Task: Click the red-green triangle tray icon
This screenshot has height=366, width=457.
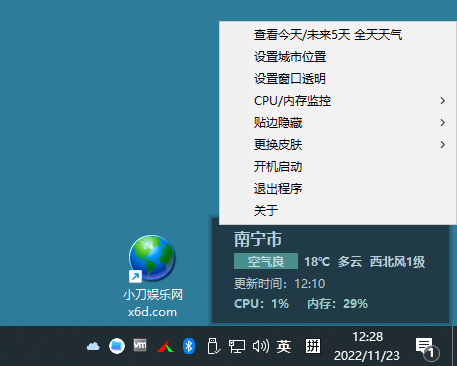Action: [165, 346]
